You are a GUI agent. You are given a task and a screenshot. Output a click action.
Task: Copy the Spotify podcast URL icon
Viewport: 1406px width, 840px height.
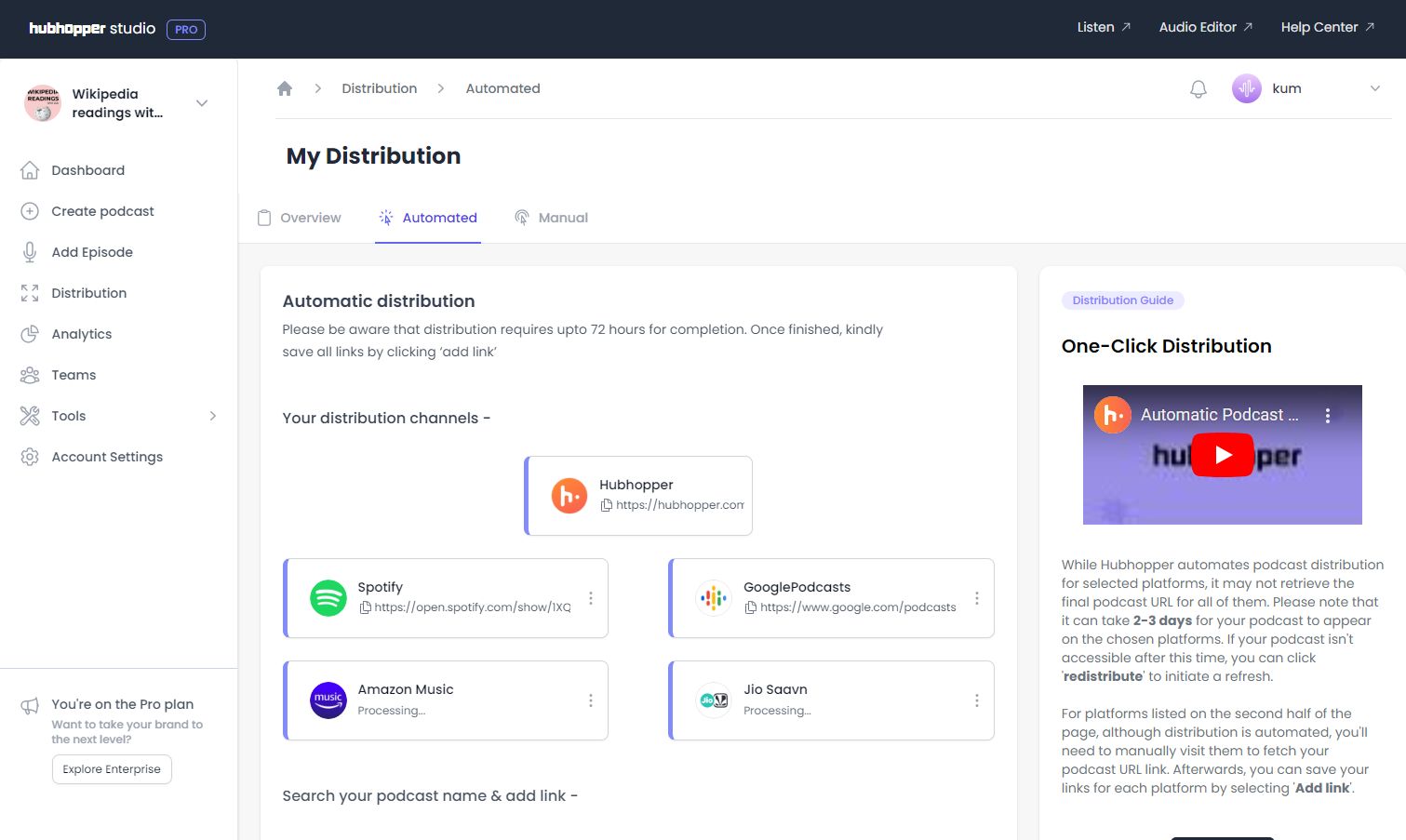point(365,607)
